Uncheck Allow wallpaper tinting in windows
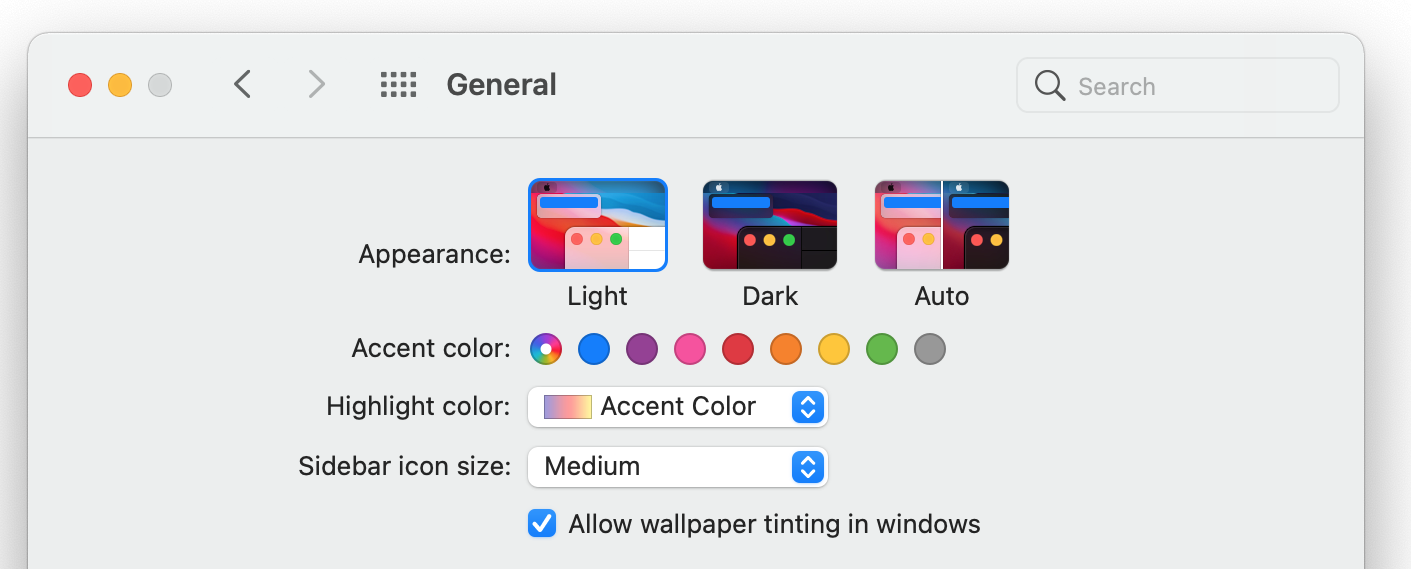 click(x=542, y=524)
